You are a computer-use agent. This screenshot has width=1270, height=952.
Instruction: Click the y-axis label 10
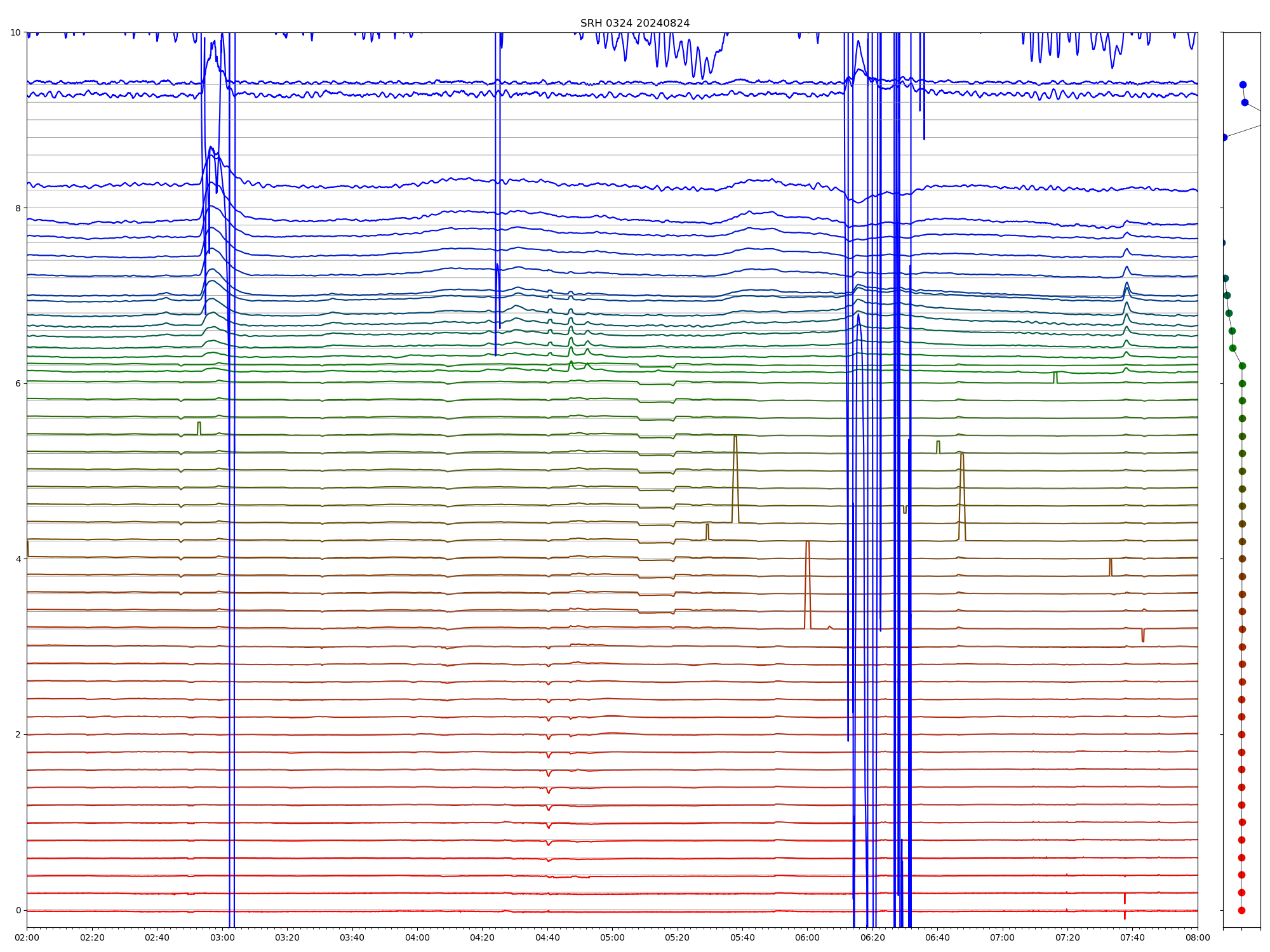[15, 32]
